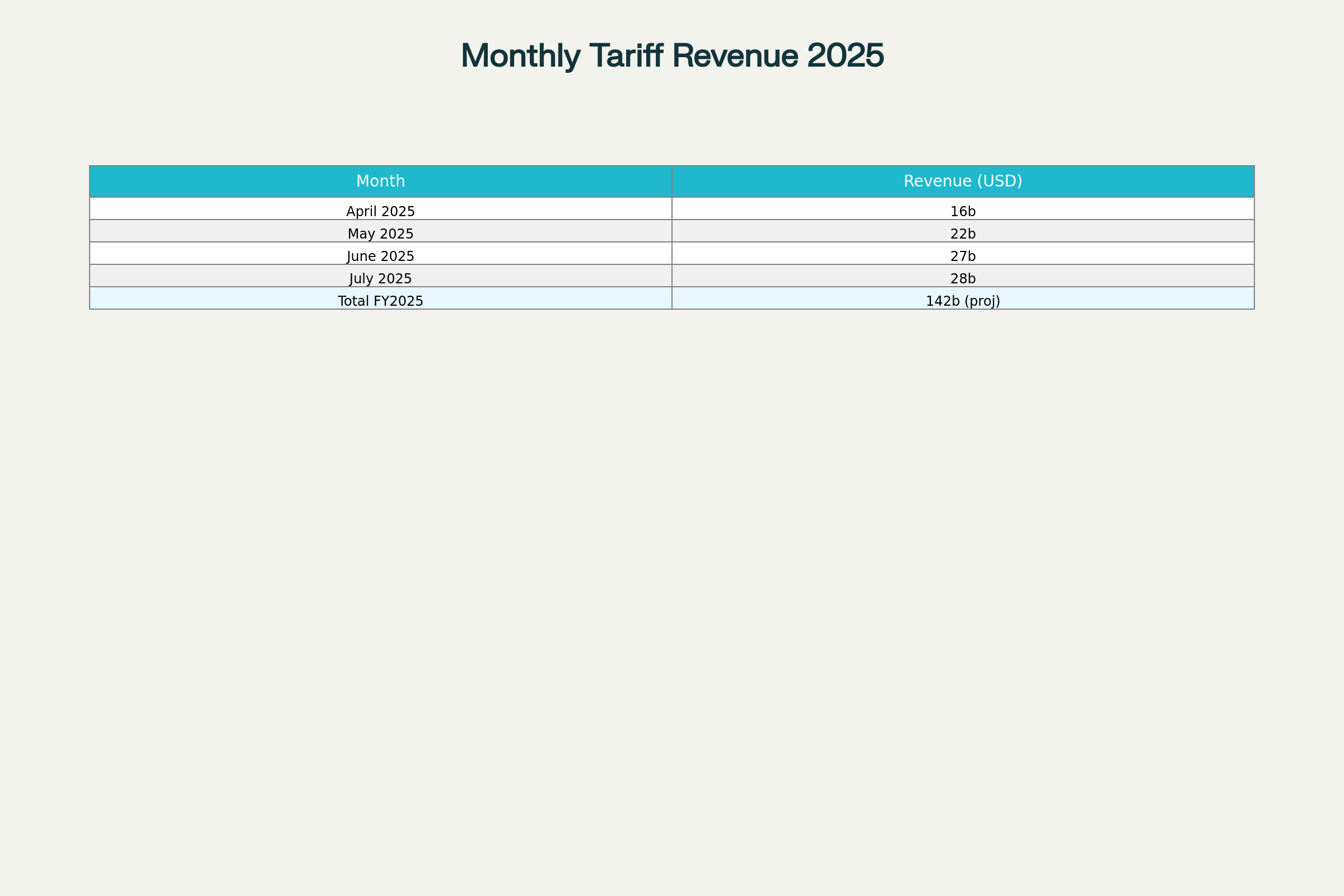Image resolution: width=1344 pixels, height=896 pixels.
Task: Select the Revenue (USD) column header
Action: coord(963,181)
